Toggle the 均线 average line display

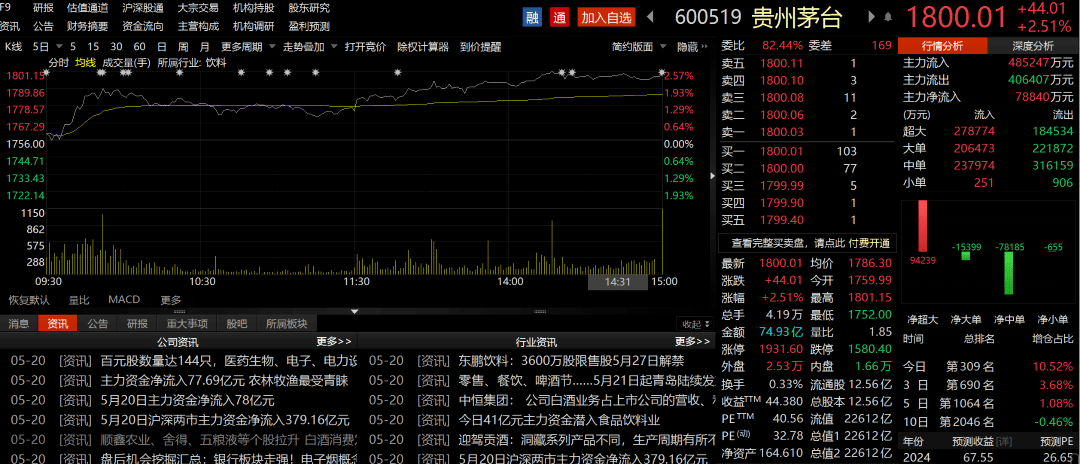[86, 62]
